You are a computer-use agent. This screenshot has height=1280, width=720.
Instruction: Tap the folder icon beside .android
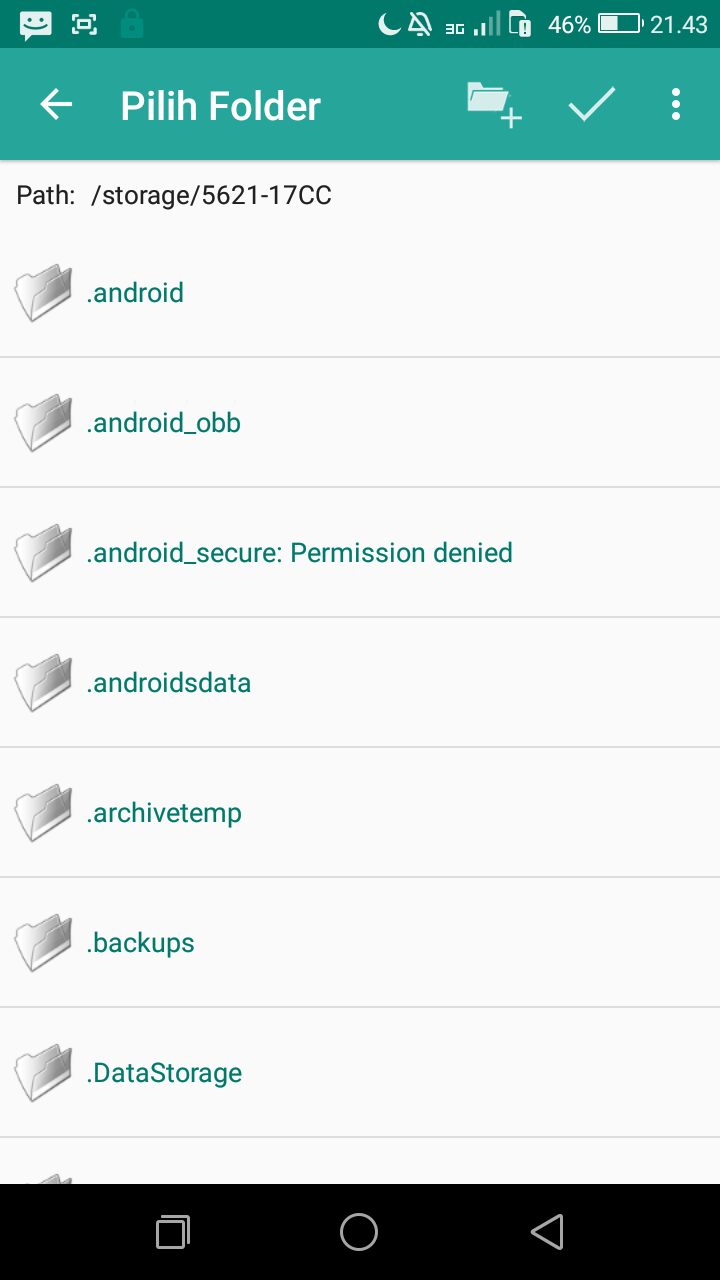click(43, 293)
